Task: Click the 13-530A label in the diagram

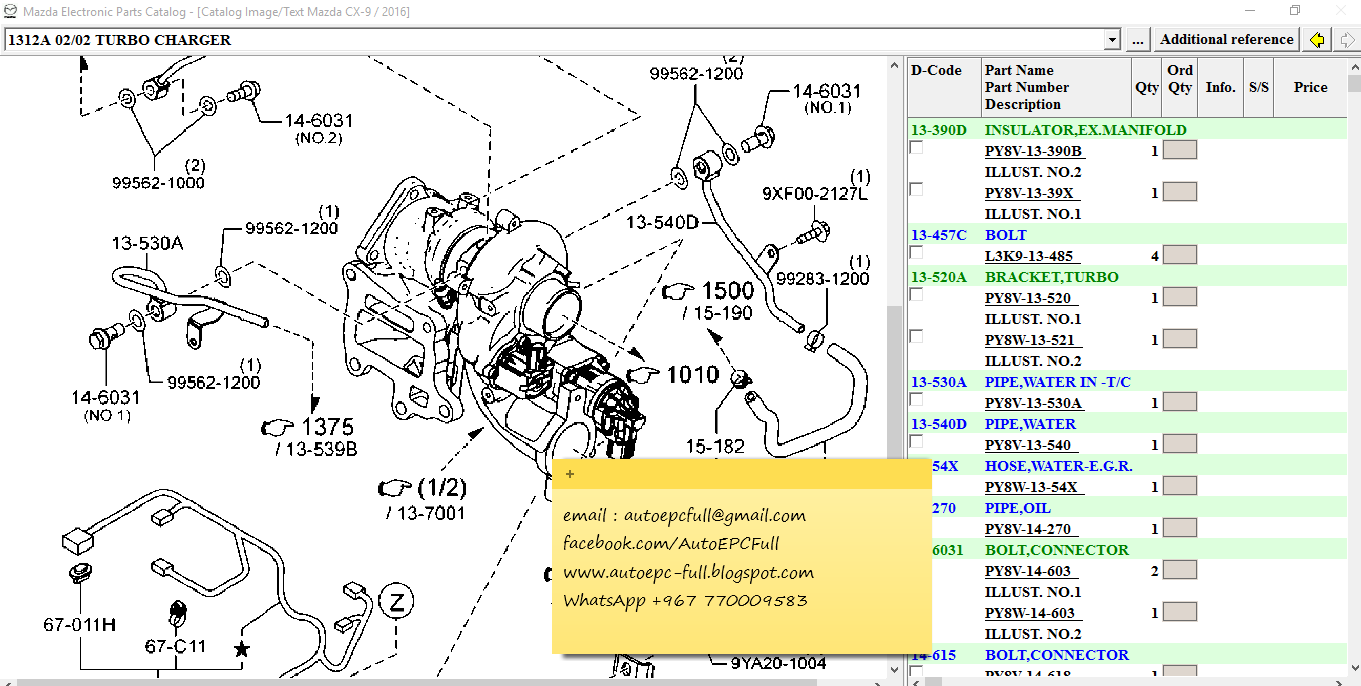Action: pos(147,243)
